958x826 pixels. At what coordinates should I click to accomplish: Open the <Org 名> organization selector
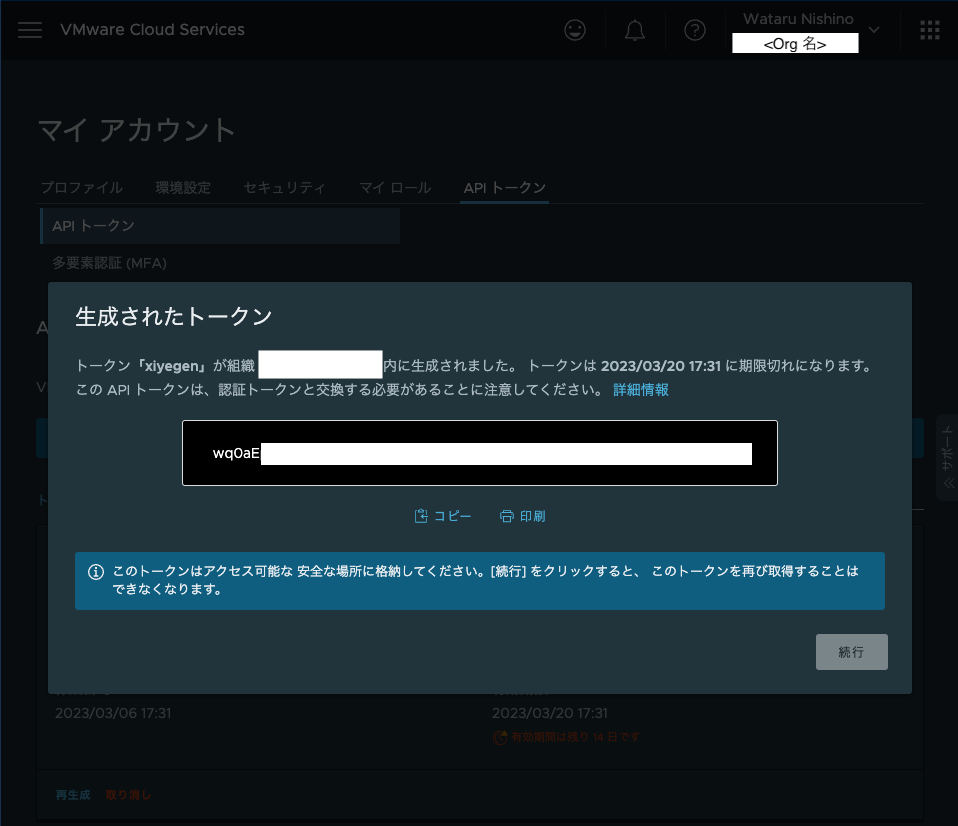pos(795,42)
